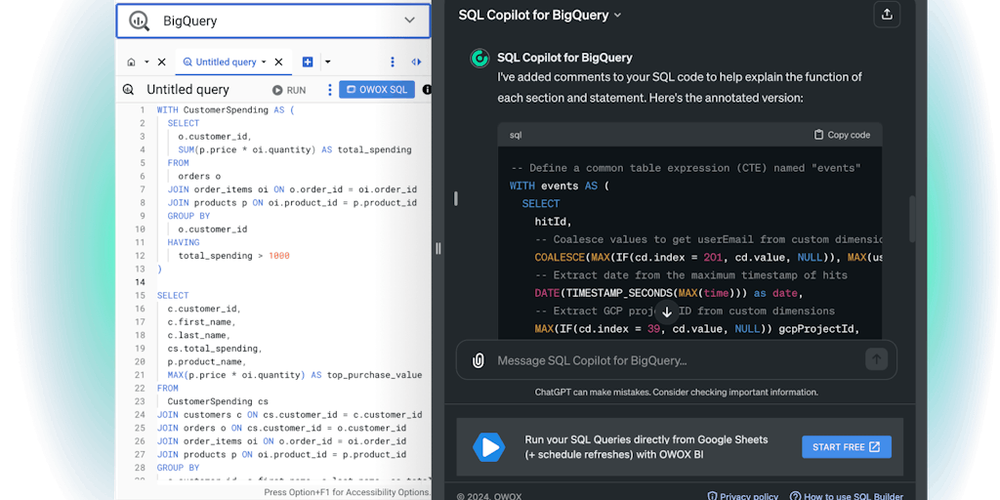Image resolution: width=1000 pixels, height=500 pixels.
Task: Click the SQL Copilot avatar icon
Action: pos(480,58)
